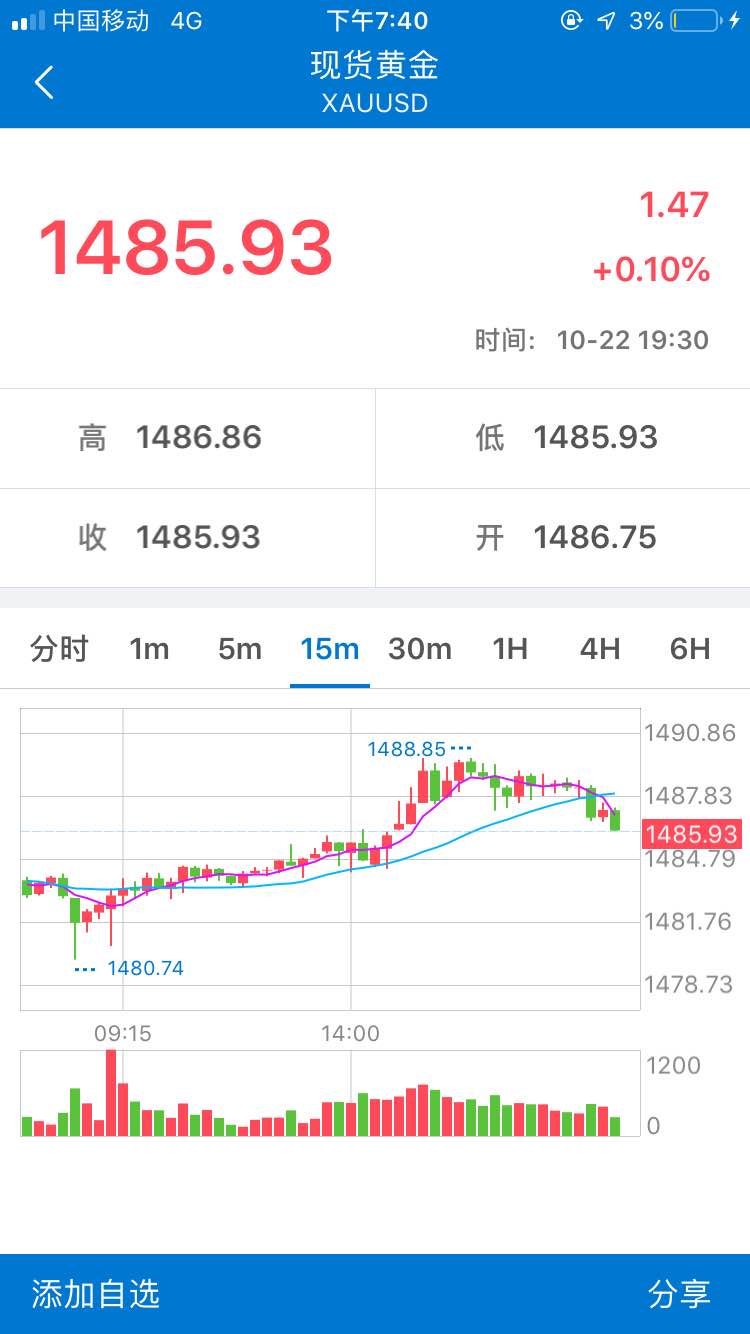Tap the 1488.85 high marker on chart

pos(406,748)
